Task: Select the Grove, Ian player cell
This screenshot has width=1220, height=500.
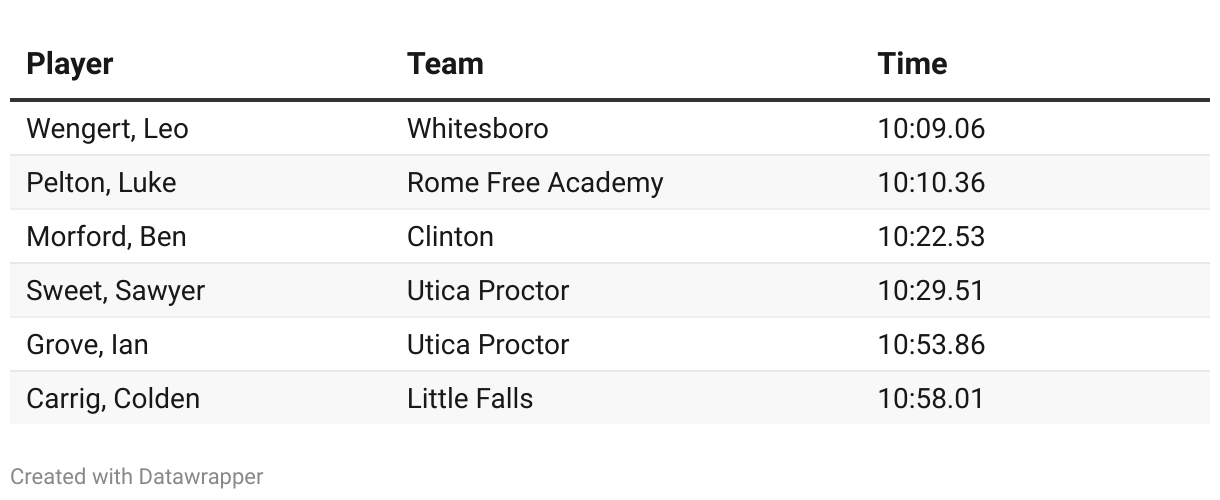Action: coord(87,345)
